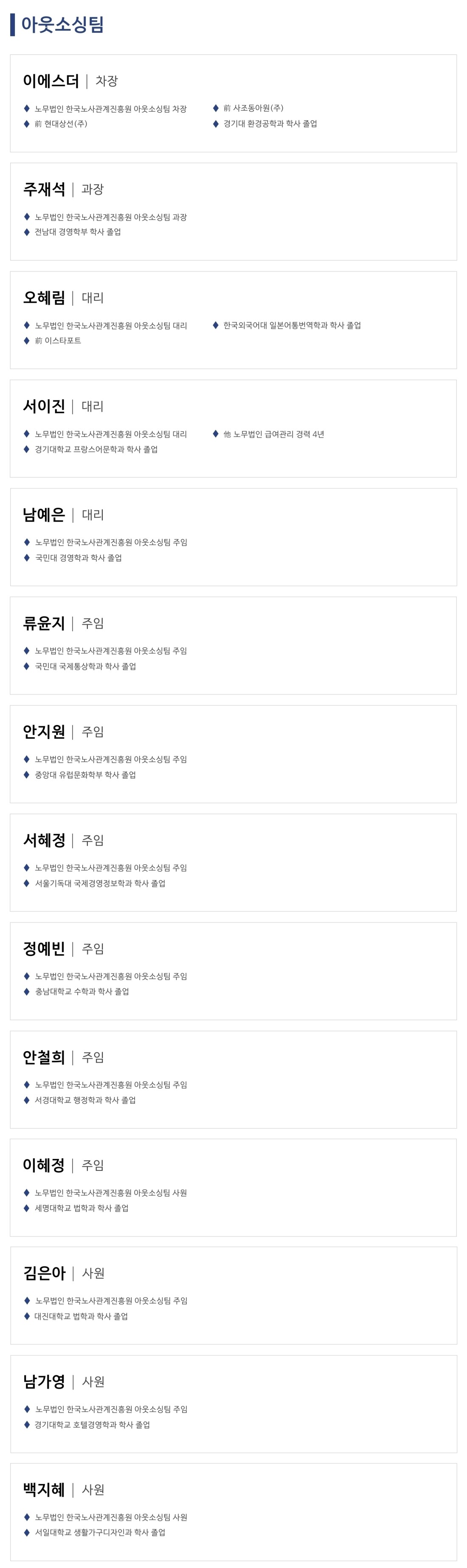Select the 안철희 주임 name heading
467x1568 pixels.
[63, 1058]
